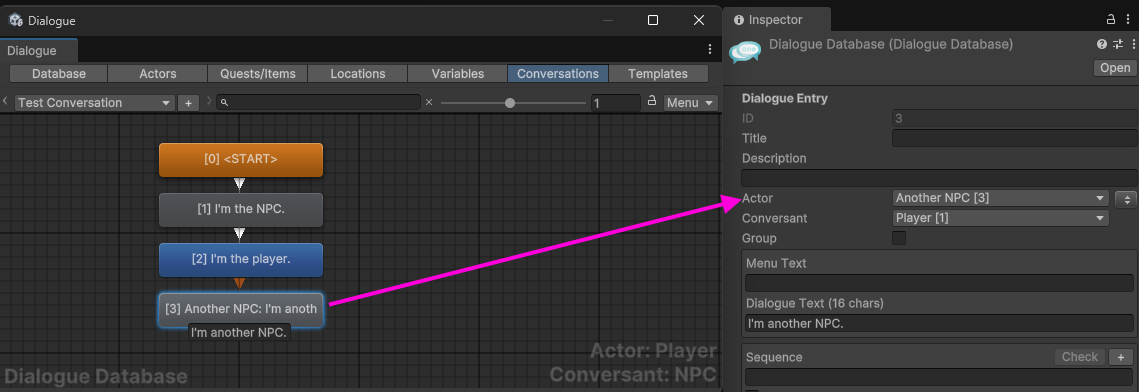
Task: Click the zoom value field showing 1
Action: [615, 103]
